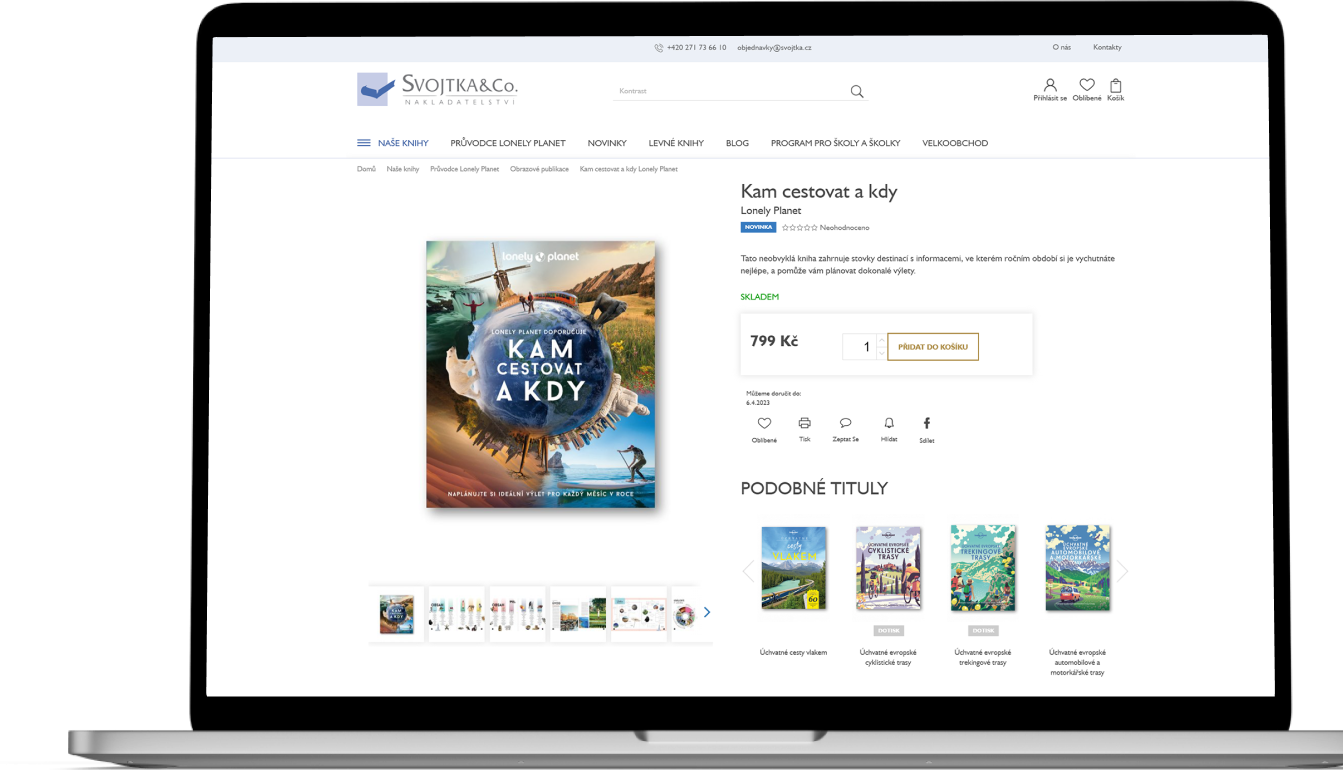The width and height of the screenshot is (1343, 781).
Task: Open the Kontakty link
Action: click(1107, 47)
